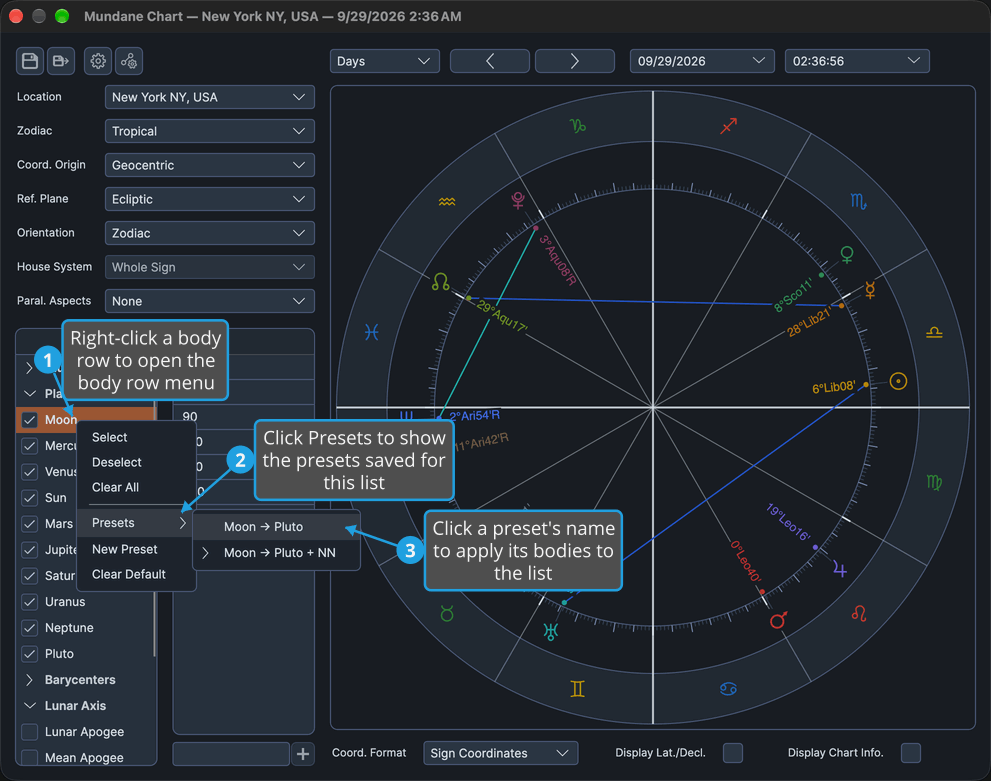The height and width of the screenshot is (781, 991).
Task: Click the plus add button
Action: [303, 754]
